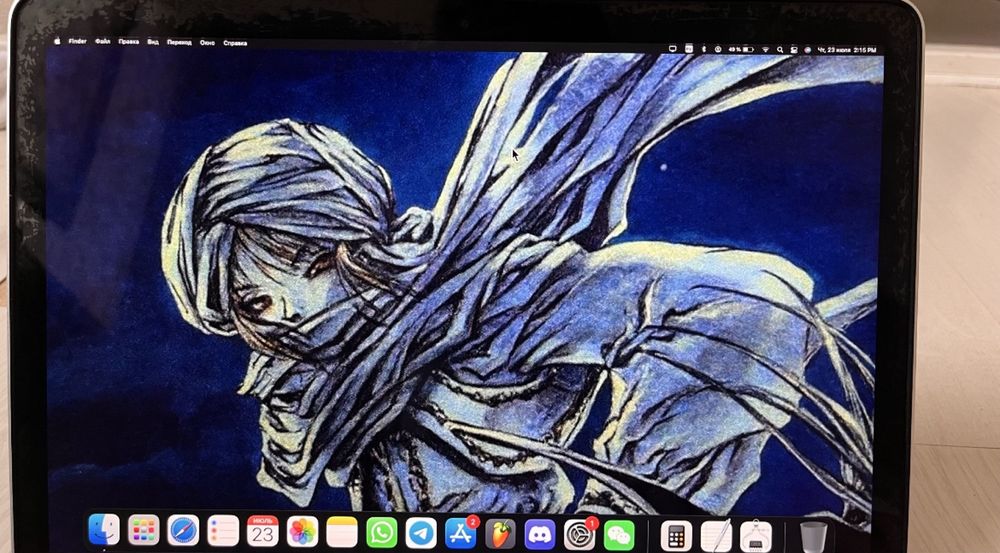This screenshot has width=1000, height=553.
Task: Open the Окно menu
Action: [x=207, y=43]
